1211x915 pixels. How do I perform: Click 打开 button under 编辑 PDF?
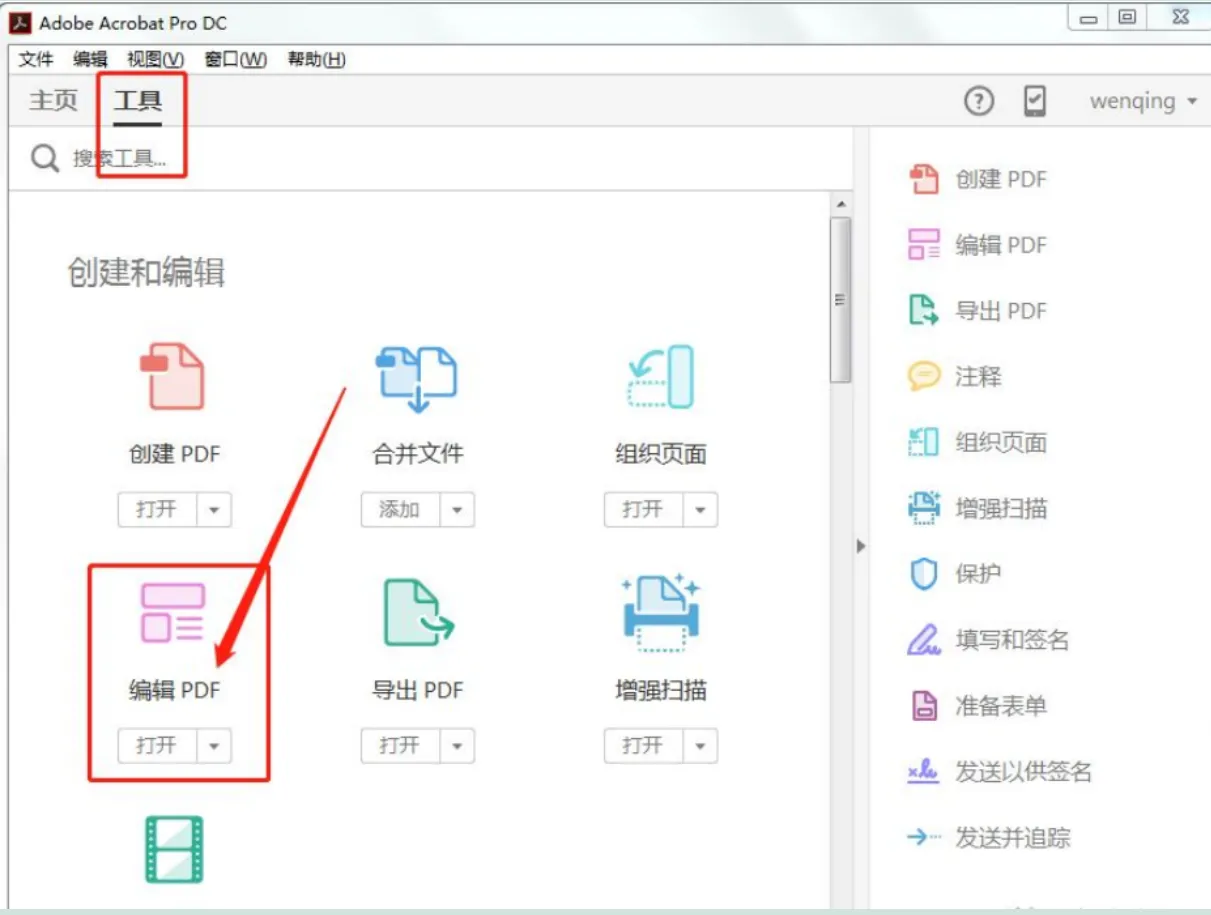pyautogui.click(x=157, y=745)
